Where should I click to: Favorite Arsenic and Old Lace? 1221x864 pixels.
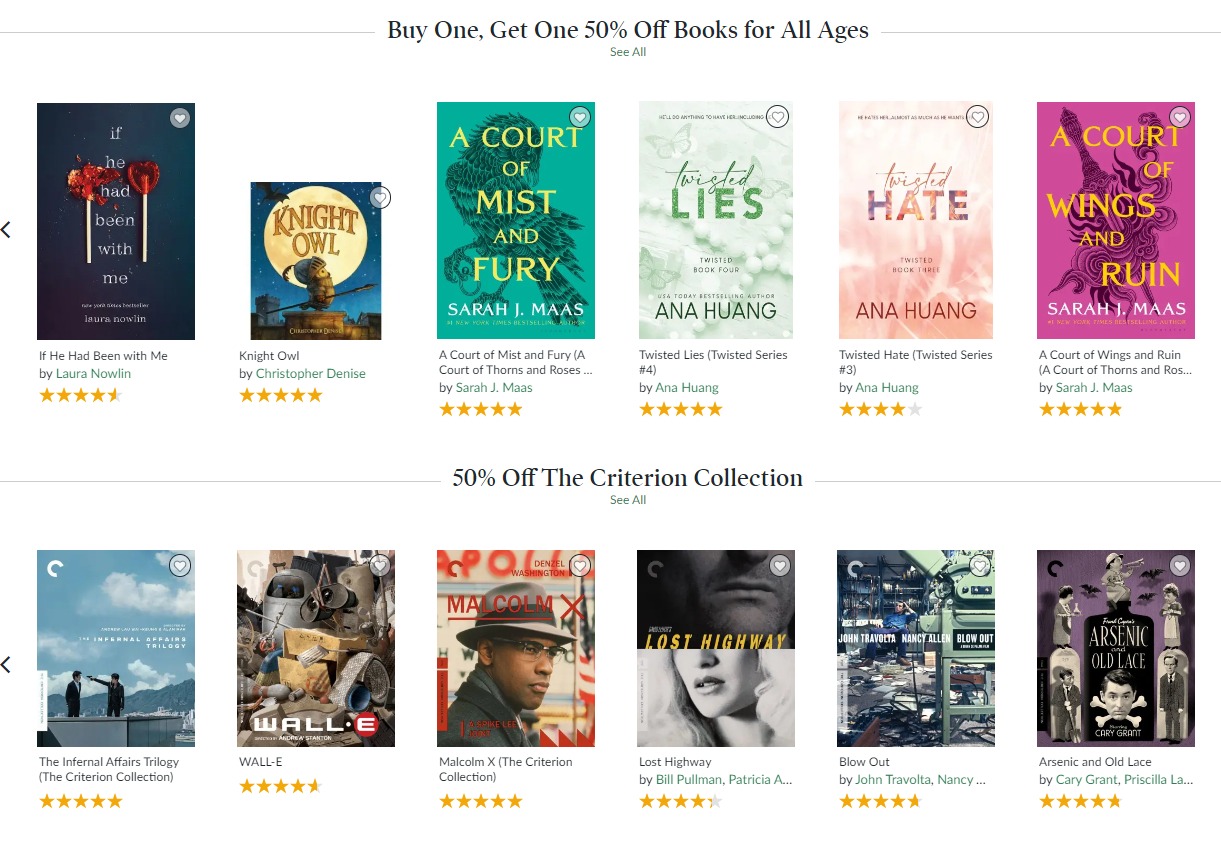[x=1180, y=566]
